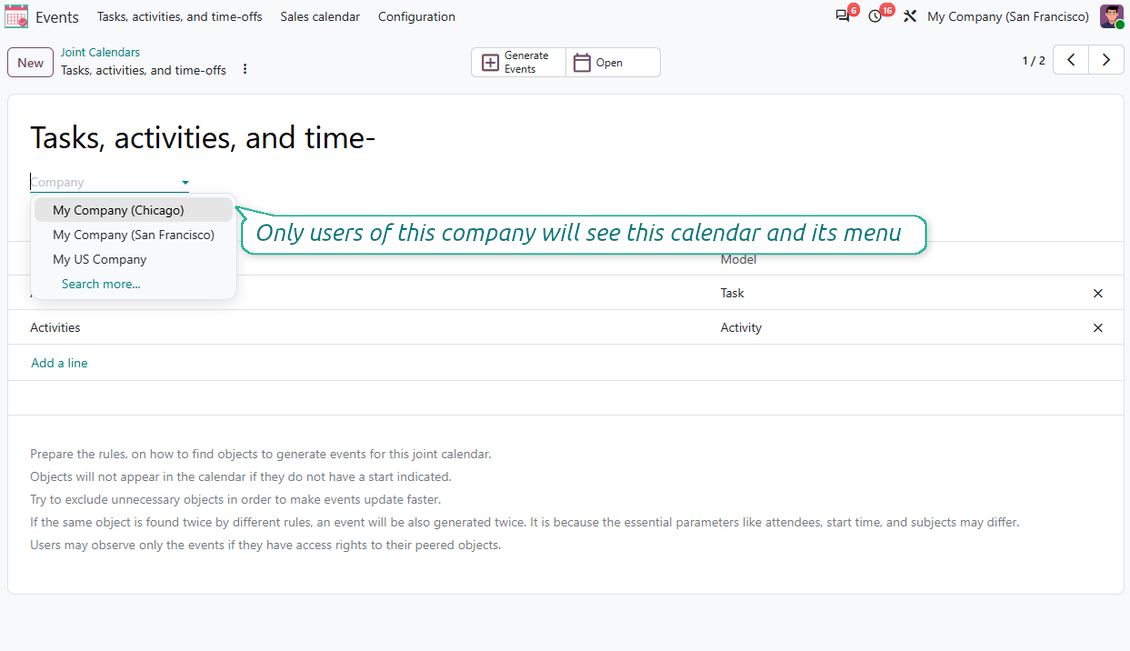Switch company via My Company (San Francisco)
The width and height of the screenshot is (1130, 651).
click(1007, 16)
